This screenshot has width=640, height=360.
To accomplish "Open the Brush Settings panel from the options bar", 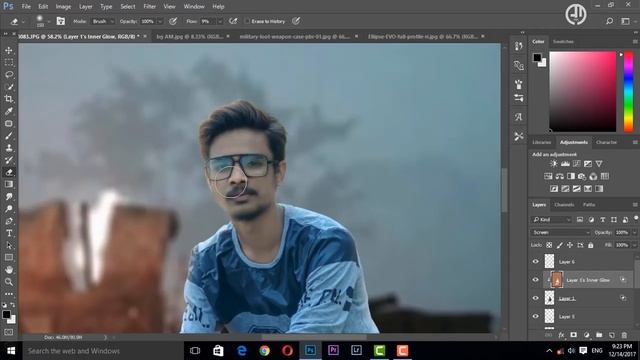I will click(61, 21).
